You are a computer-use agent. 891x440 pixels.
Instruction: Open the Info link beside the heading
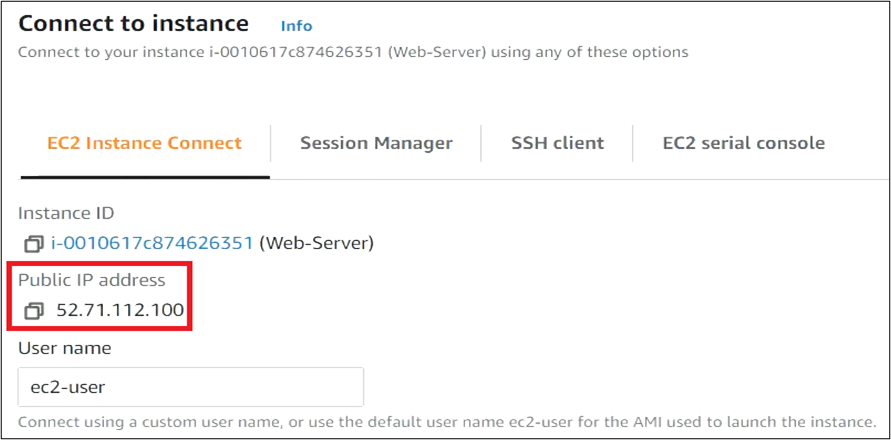tap(296, 26)
